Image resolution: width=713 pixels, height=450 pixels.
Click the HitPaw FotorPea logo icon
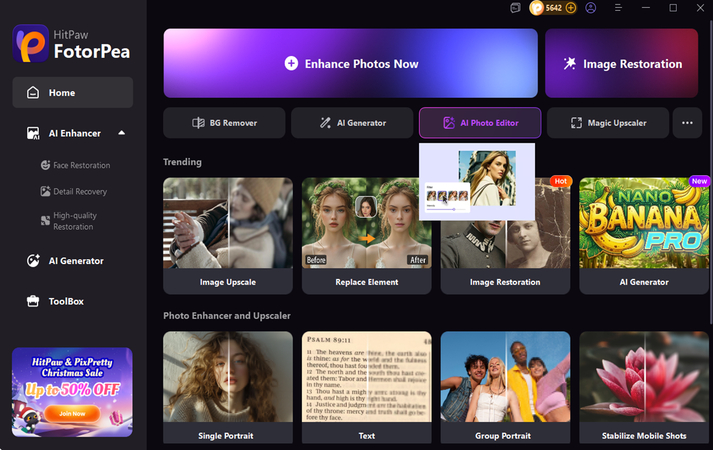coord(30,44)
